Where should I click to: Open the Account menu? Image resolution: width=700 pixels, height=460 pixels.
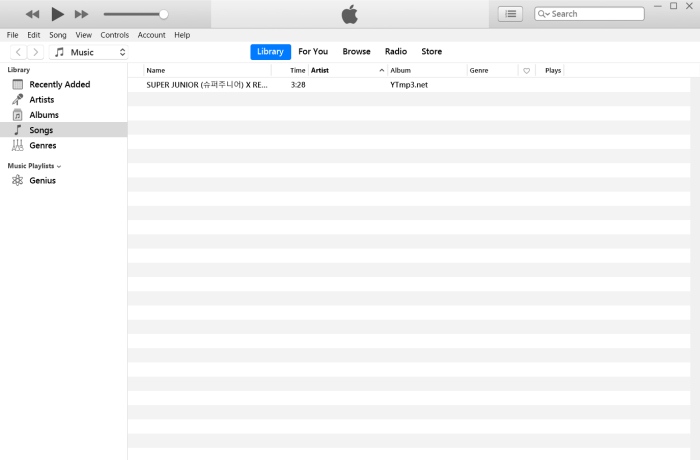pyautogui.click(x=151, y=35)
